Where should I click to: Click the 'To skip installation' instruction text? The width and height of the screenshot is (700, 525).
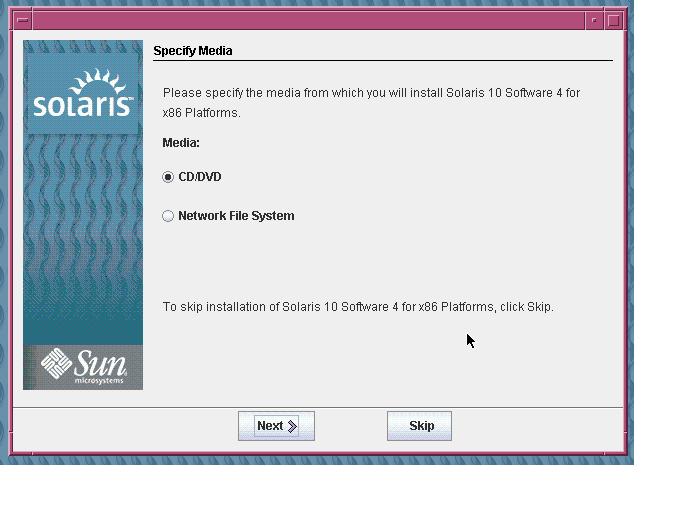click(358, 307)
